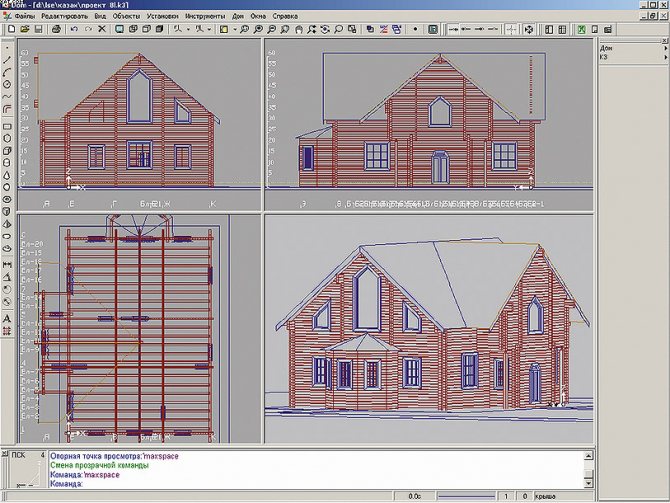670x503 pixels.
Task: Open the Файлы menu
Action: coord(24,16)
